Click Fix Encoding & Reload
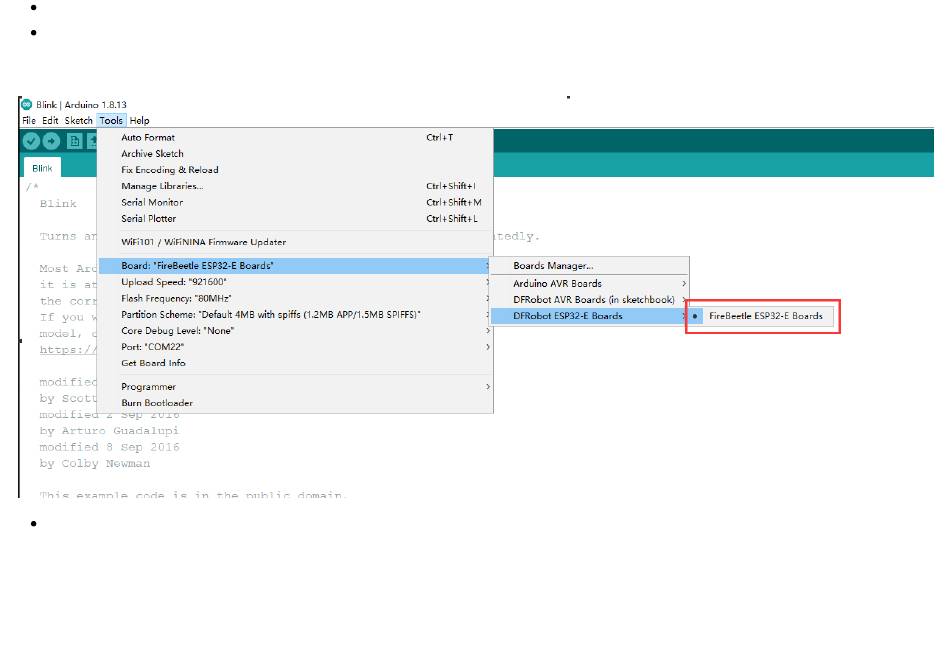This screenshot has height=654, width=950. [x=296, y=170]
